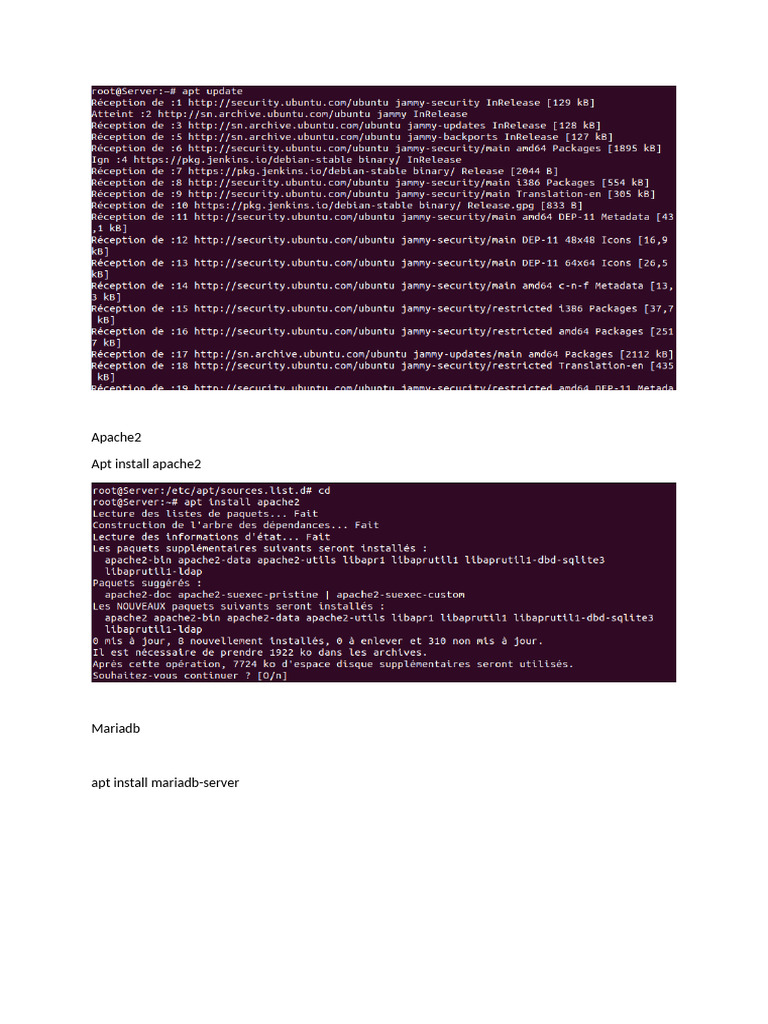
Task: Click the pkg.jenkins.io Release.gpg line
Action: pyautogui.click(x=337, y=205)
